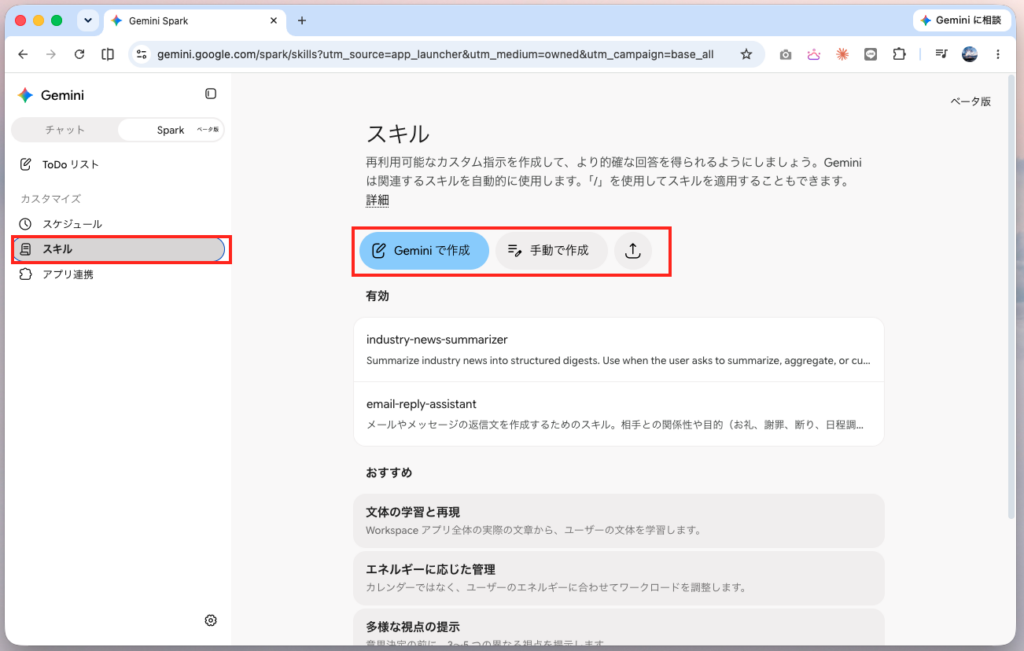Click the browser back arrow
Screen dimensions: 1024x651
[23, 54]
